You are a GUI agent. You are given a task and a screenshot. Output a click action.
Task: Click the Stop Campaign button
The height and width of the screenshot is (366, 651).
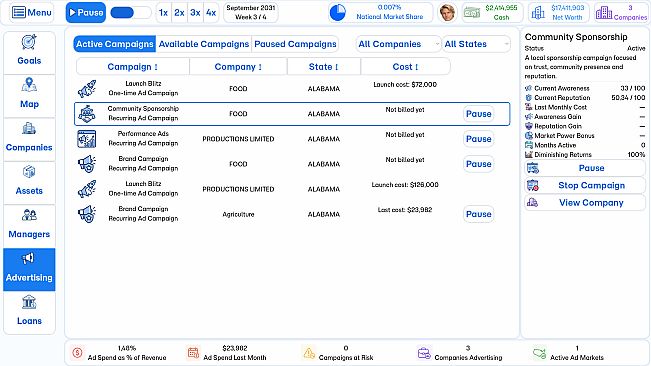pyautogui.click(x=585, y=185)
